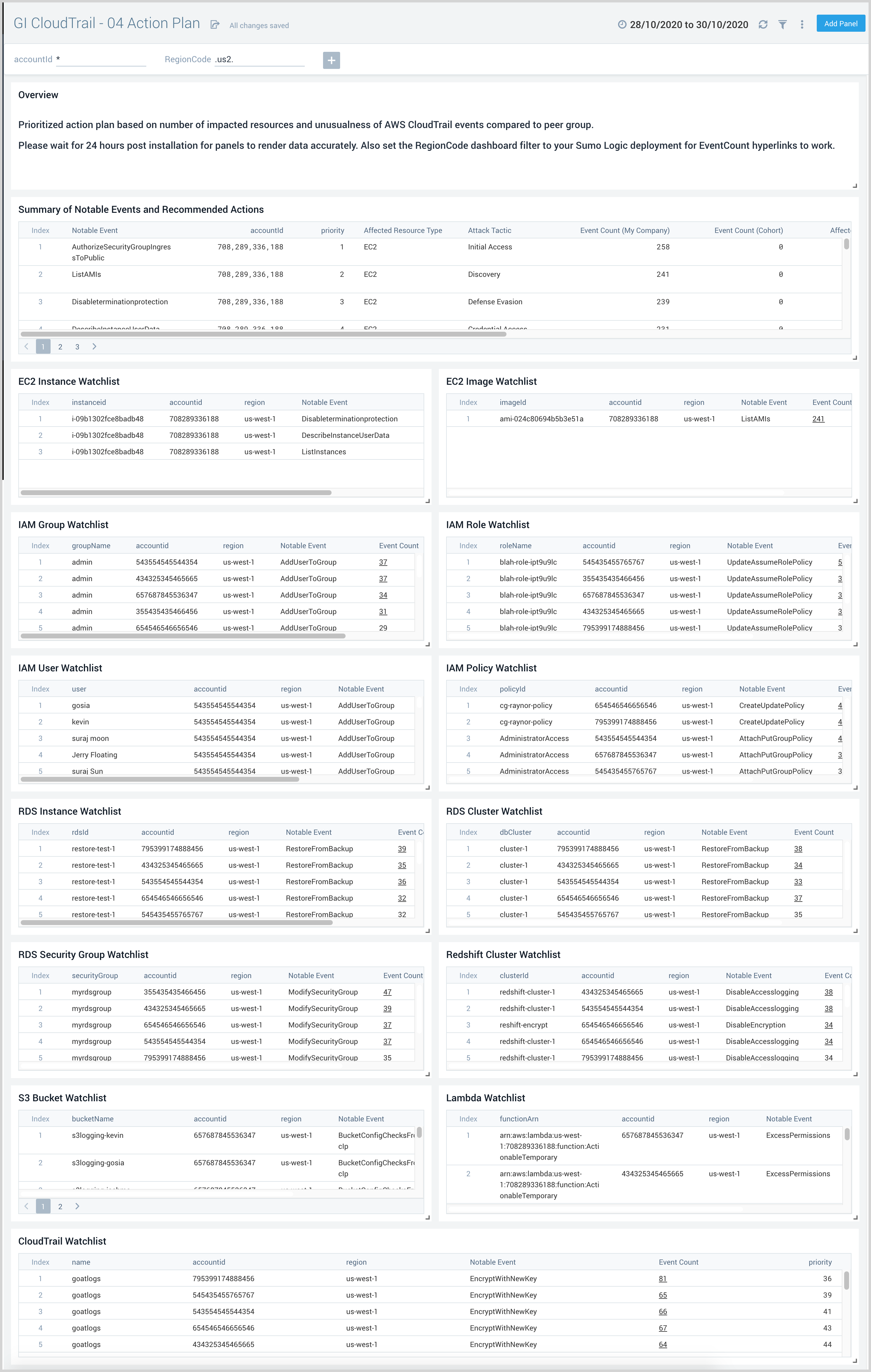871x1372 pixels.
Task: Click the refresh icon in the header
Action: click(763, 24)
